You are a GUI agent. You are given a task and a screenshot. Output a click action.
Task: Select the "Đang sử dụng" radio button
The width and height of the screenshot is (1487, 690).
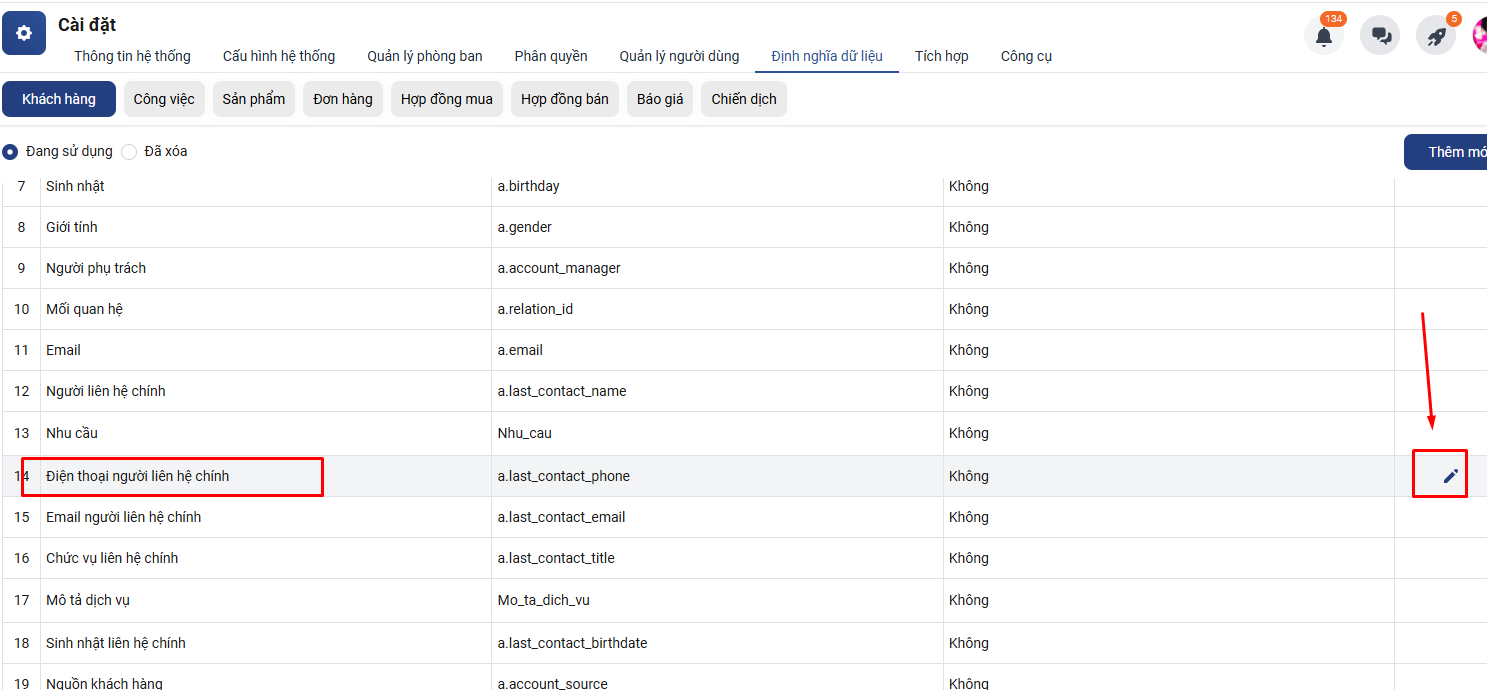pyautogui.click(x=10, y=152)
